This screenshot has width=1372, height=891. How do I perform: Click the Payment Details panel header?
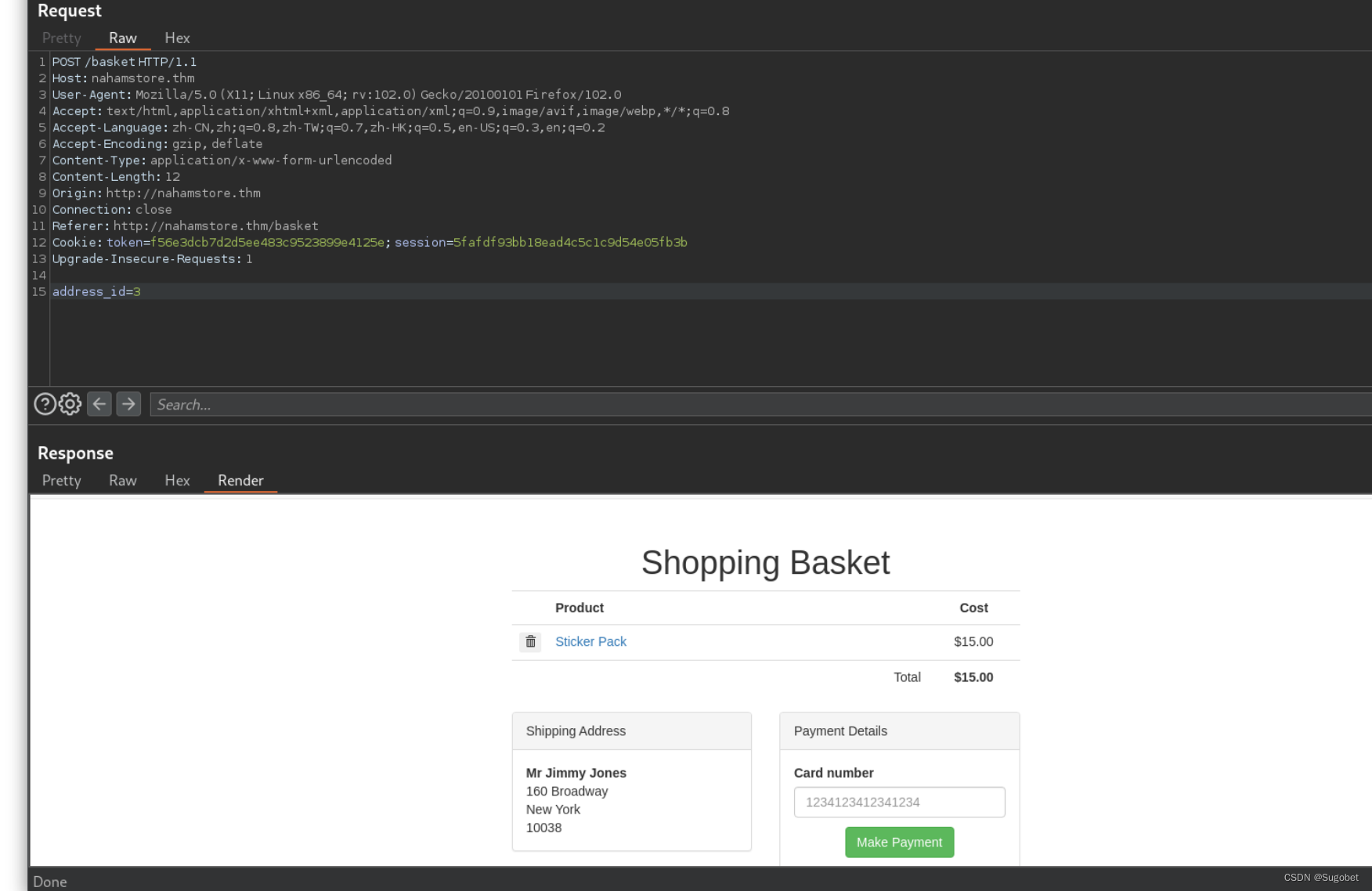click(900, 731)
